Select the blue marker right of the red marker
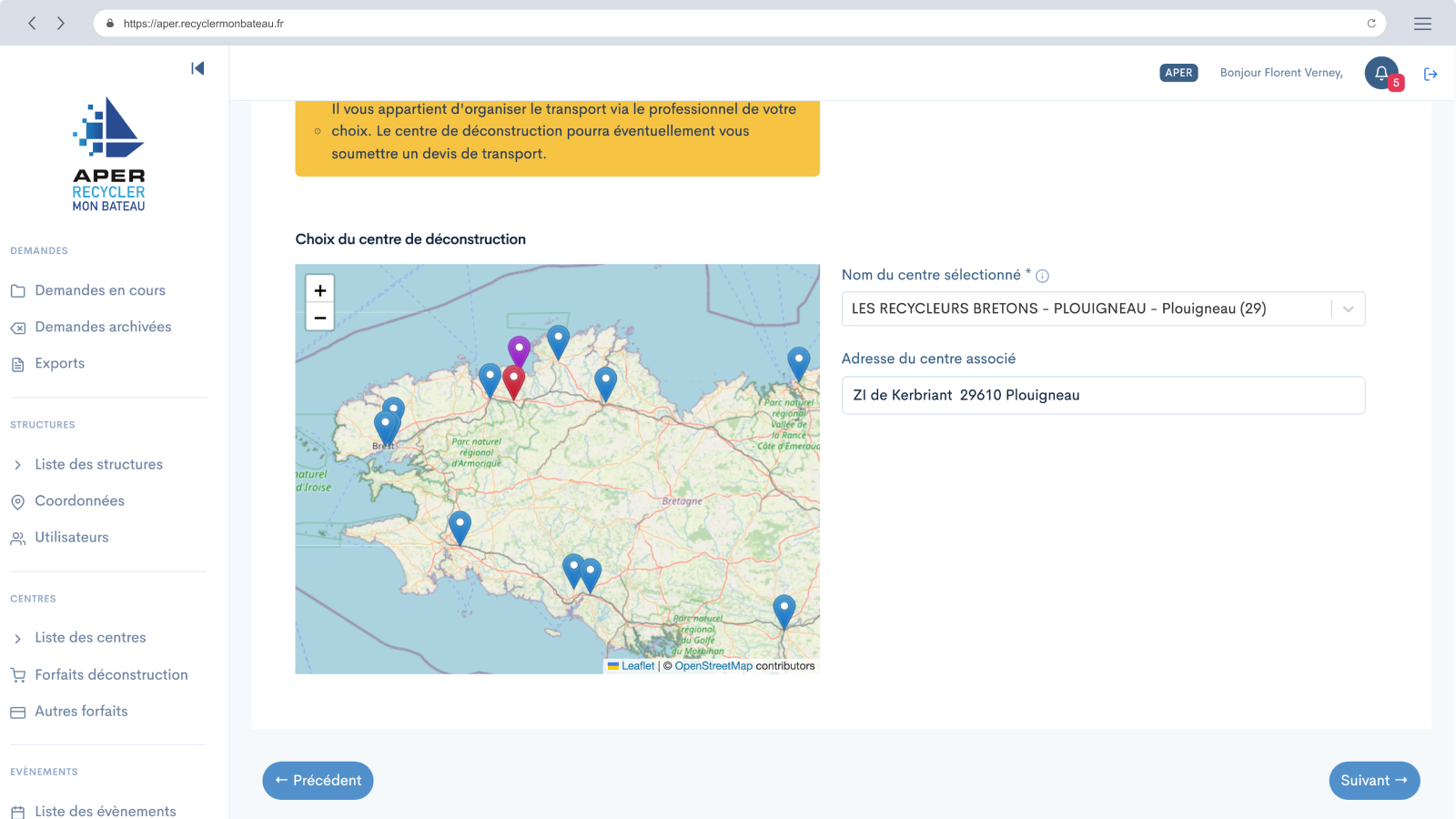Viewport: 1456px width, 819px height. tap(605, 385)
